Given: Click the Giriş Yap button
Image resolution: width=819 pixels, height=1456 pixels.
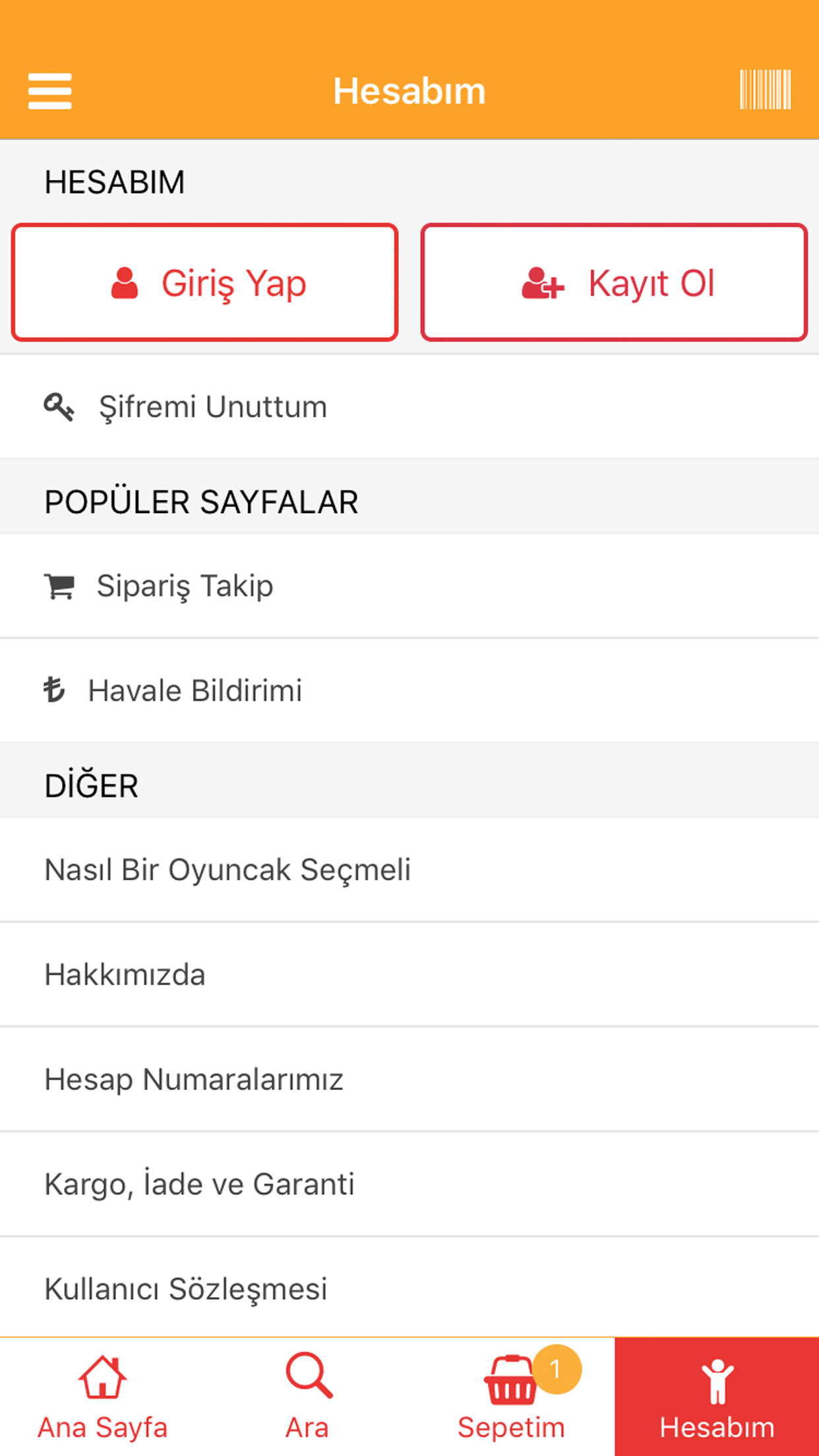Looking at the screenshot, I should [x=204, y=282].
